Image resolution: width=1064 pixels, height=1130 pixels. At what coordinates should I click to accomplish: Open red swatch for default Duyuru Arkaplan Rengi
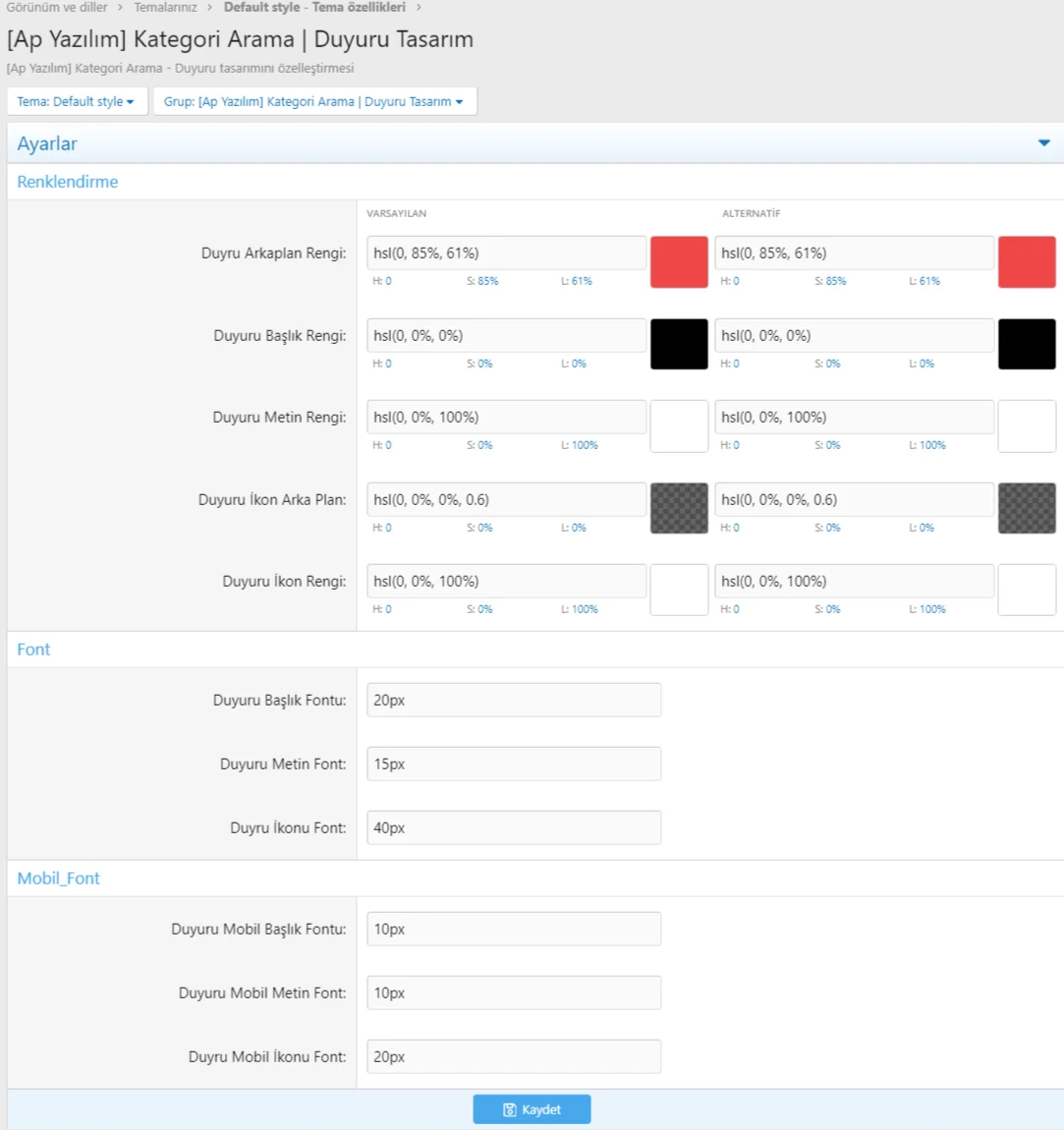click(679, 261)
